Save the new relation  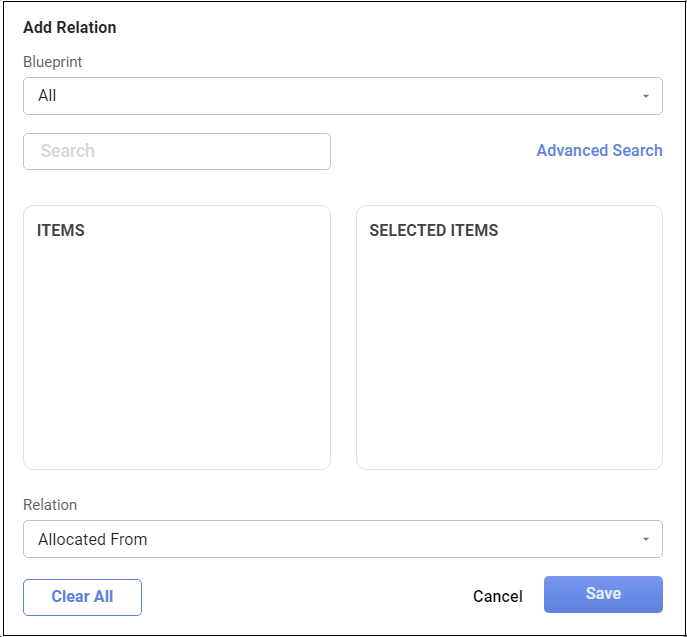pos(603,594)
